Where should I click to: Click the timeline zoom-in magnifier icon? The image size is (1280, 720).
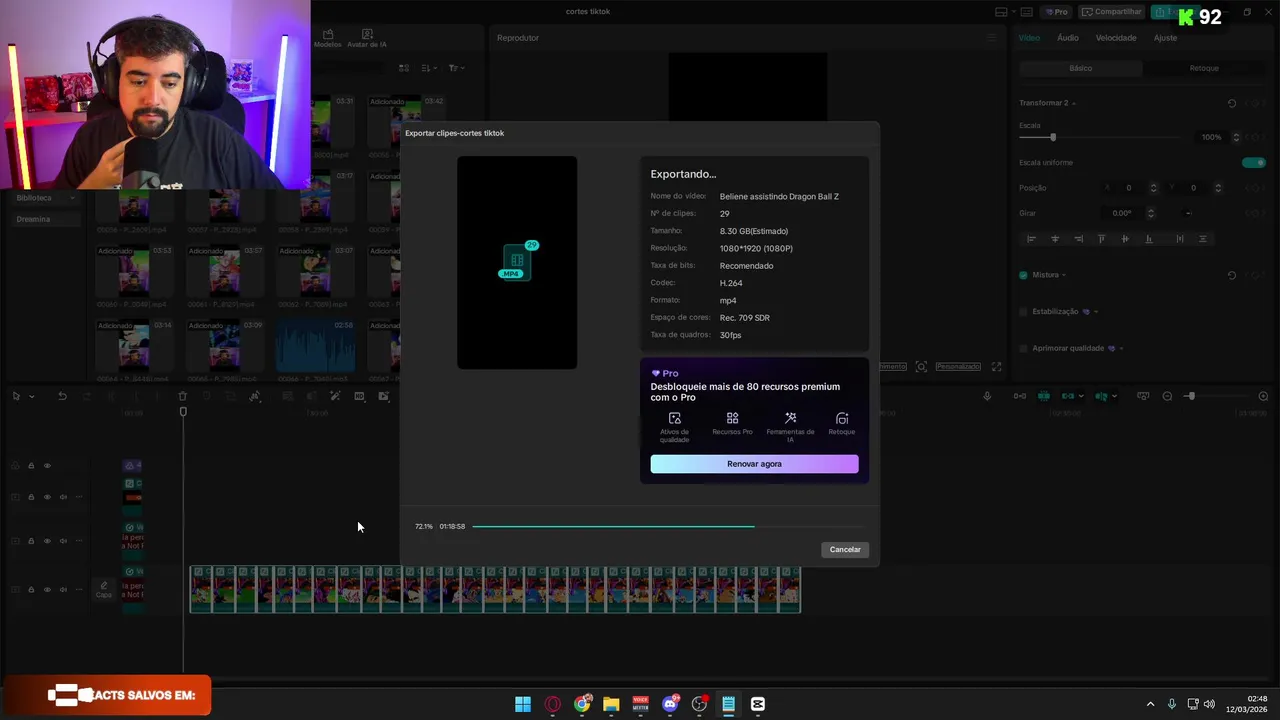pos(1263,396)
